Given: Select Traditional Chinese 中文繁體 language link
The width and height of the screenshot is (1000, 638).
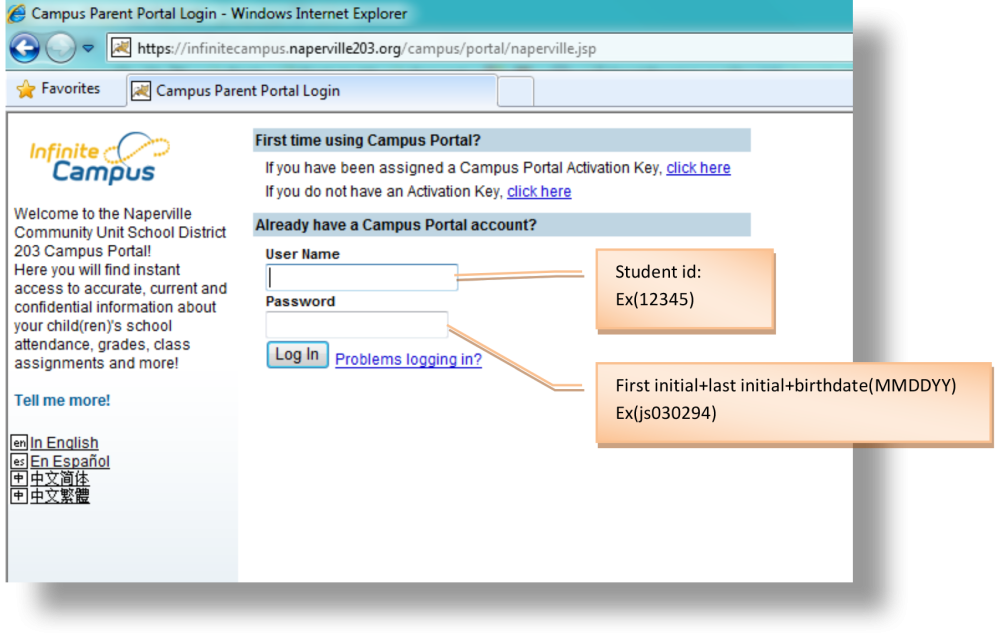Looking at the screenshot, I should tap(60, 495).
